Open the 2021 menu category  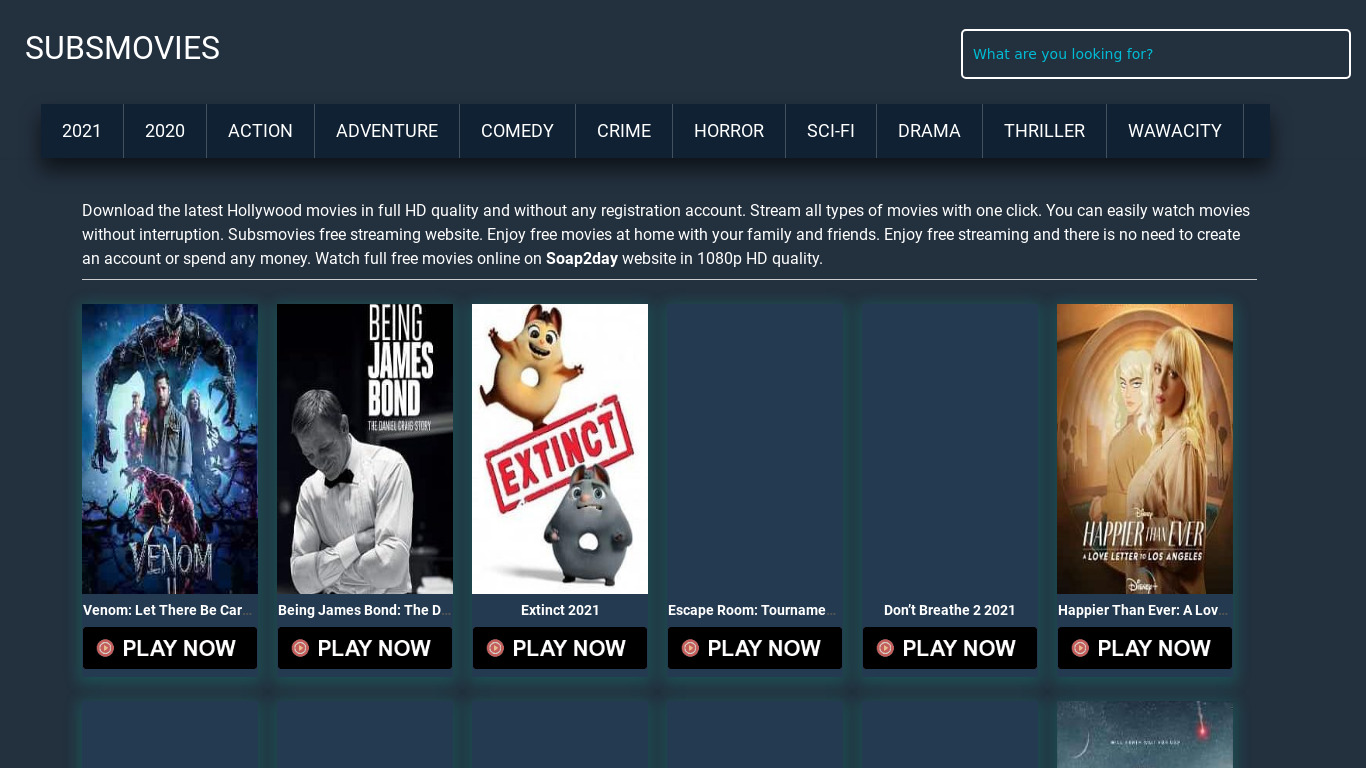click(x=82, y=131)
